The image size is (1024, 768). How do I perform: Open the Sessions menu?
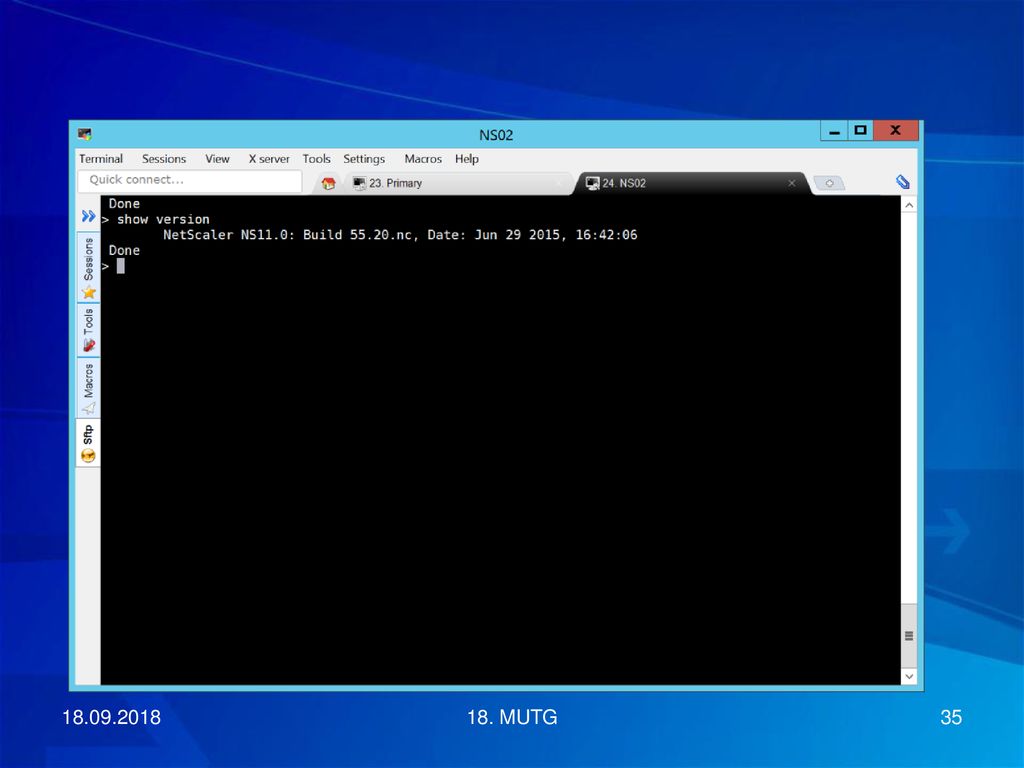(x=164, y=159)
